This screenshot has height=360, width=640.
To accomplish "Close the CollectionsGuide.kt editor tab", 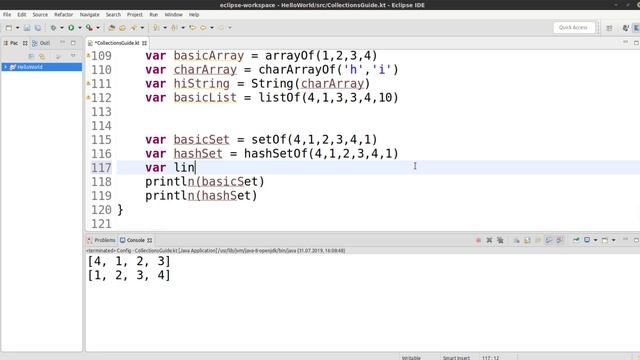I will [144, 43].
